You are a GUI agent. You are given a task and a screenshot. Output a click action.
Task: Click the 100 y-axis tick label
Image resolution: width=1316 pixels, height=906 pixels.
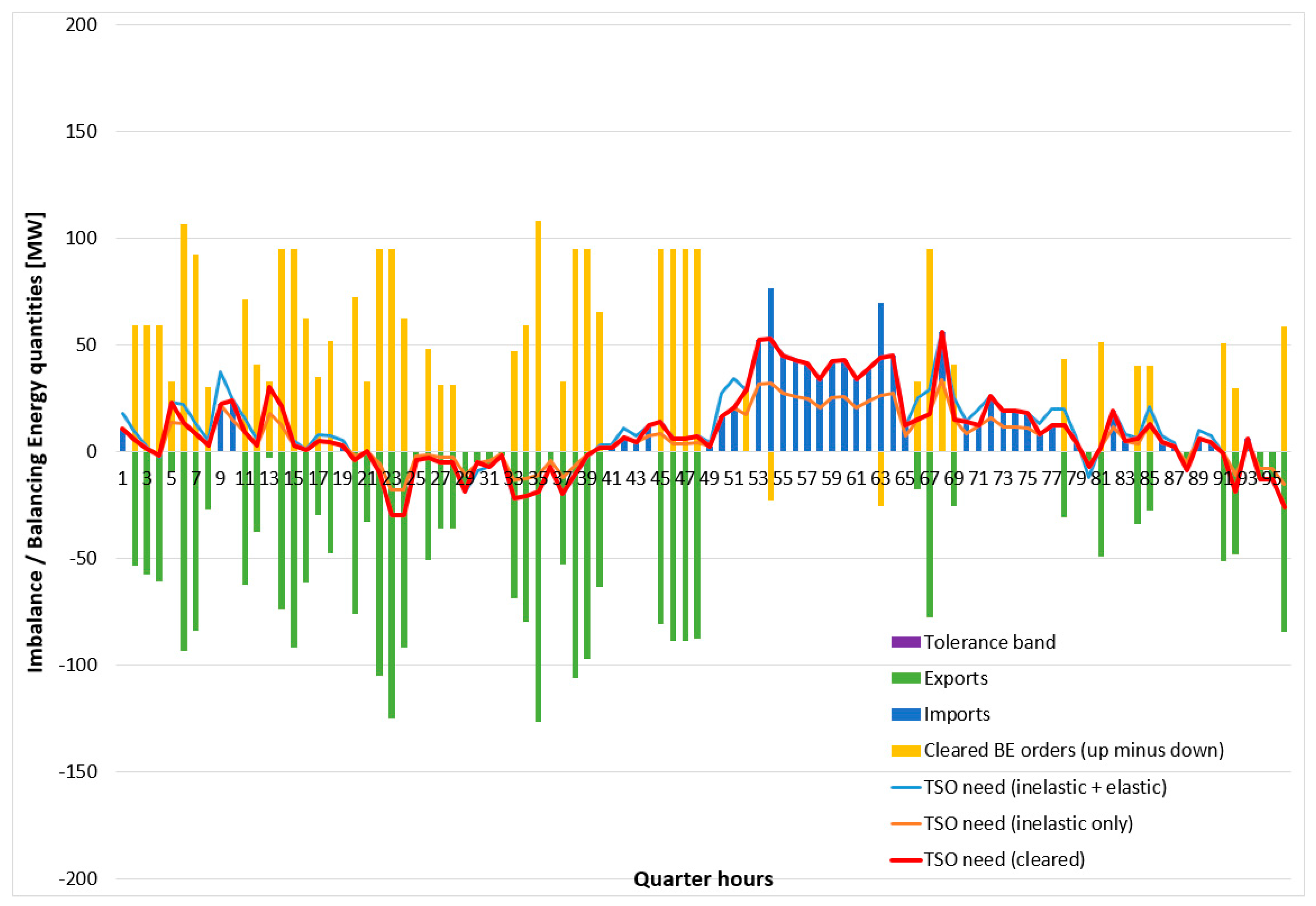81,238
